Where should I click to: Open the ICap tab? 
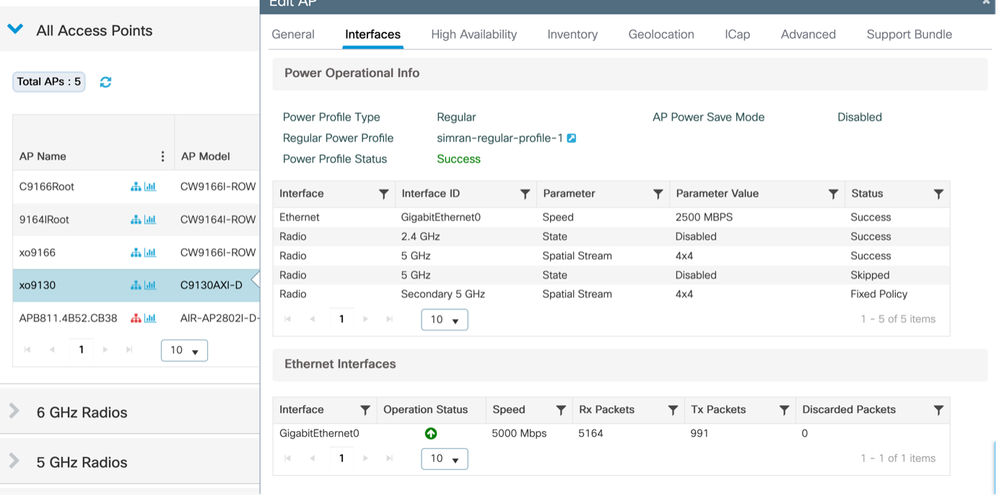coord(737,34)
